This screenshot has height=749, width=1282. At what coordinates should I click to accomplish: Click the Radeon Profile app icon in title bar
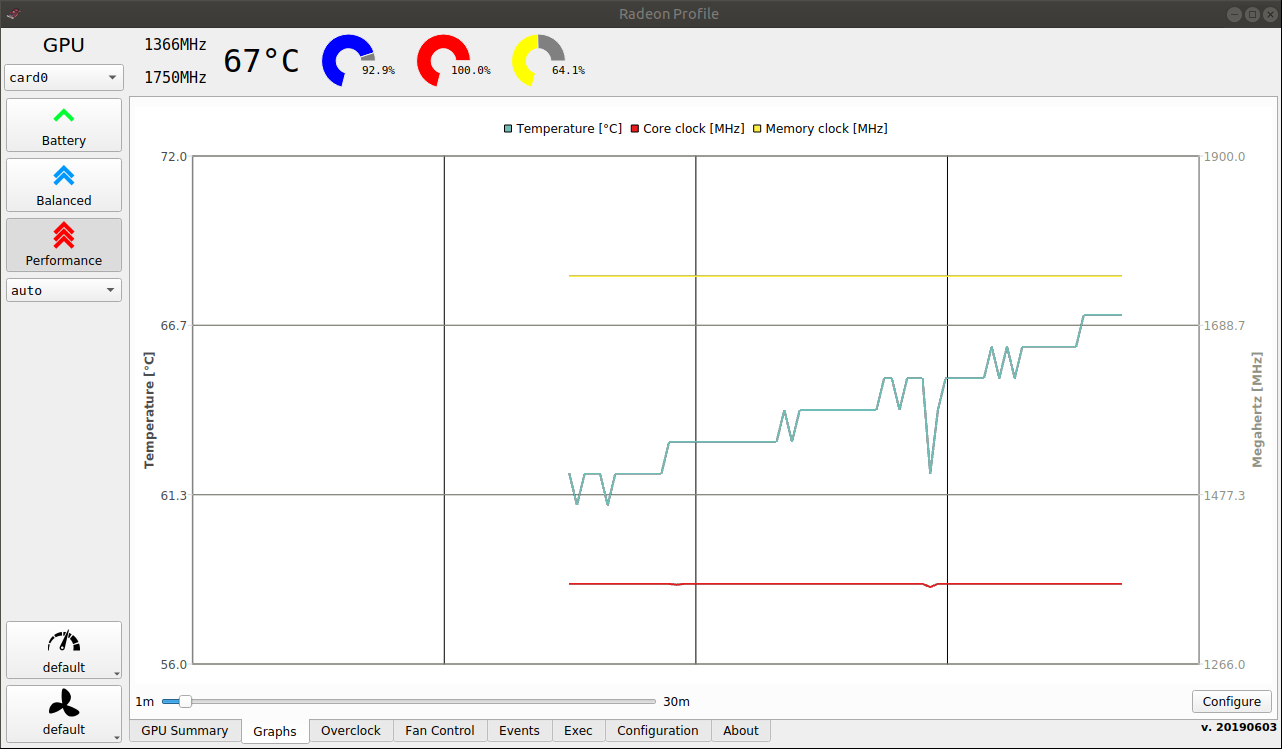13,13
